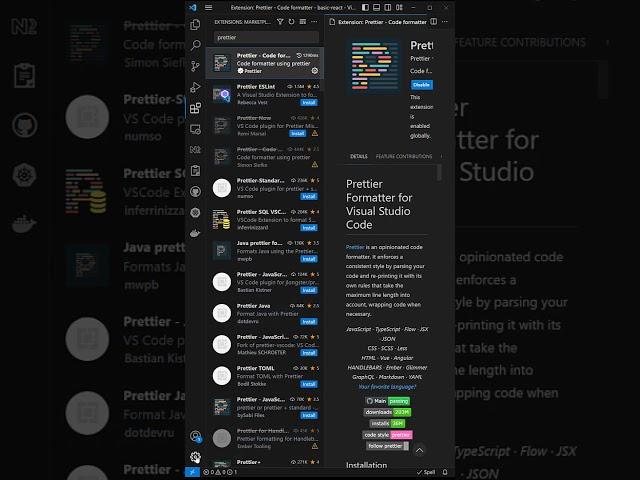The image size is (640, 480).
Task: Click the Manage gear in activity bar
Action: [196, 457]
